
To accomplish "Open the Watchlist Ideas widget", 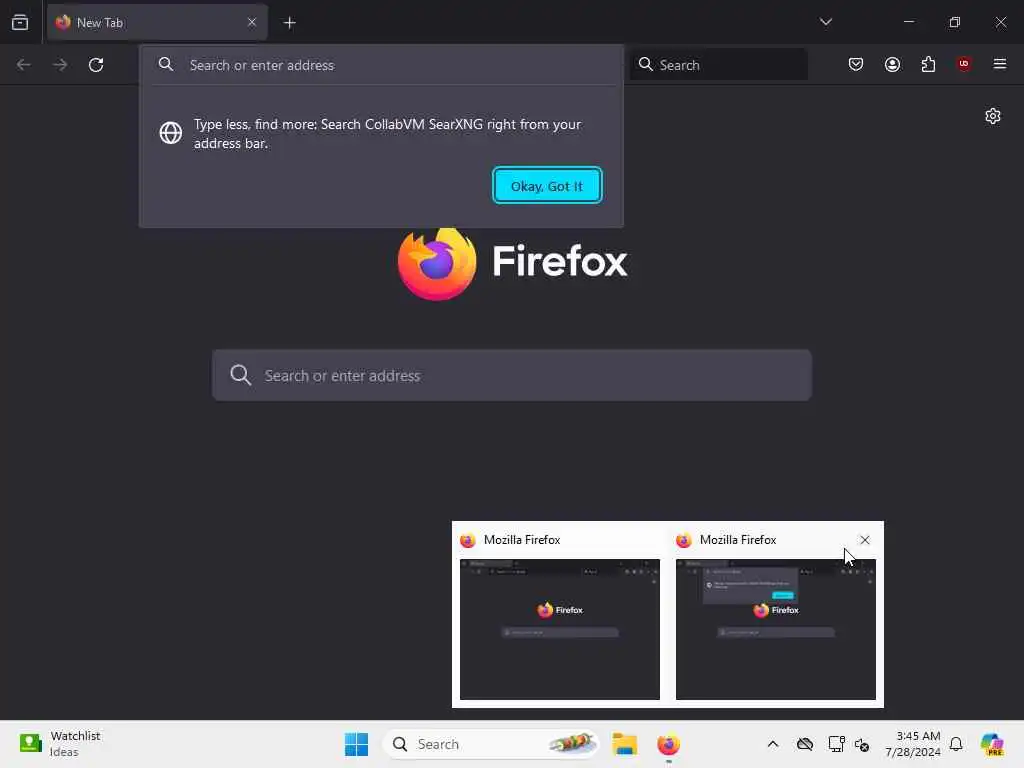I will coord(60,744).
